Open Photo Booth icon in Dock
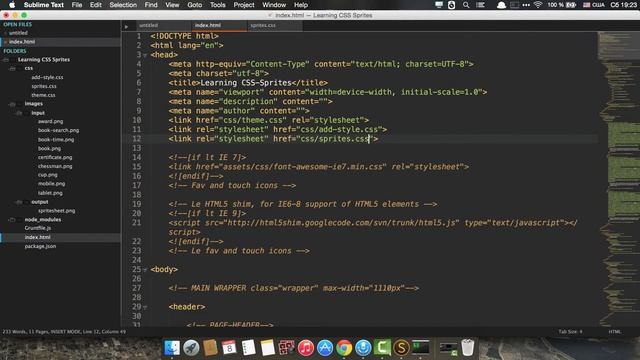Image resolution: width=640 pixels, height=360 pixels. click(x=286, y=348)
